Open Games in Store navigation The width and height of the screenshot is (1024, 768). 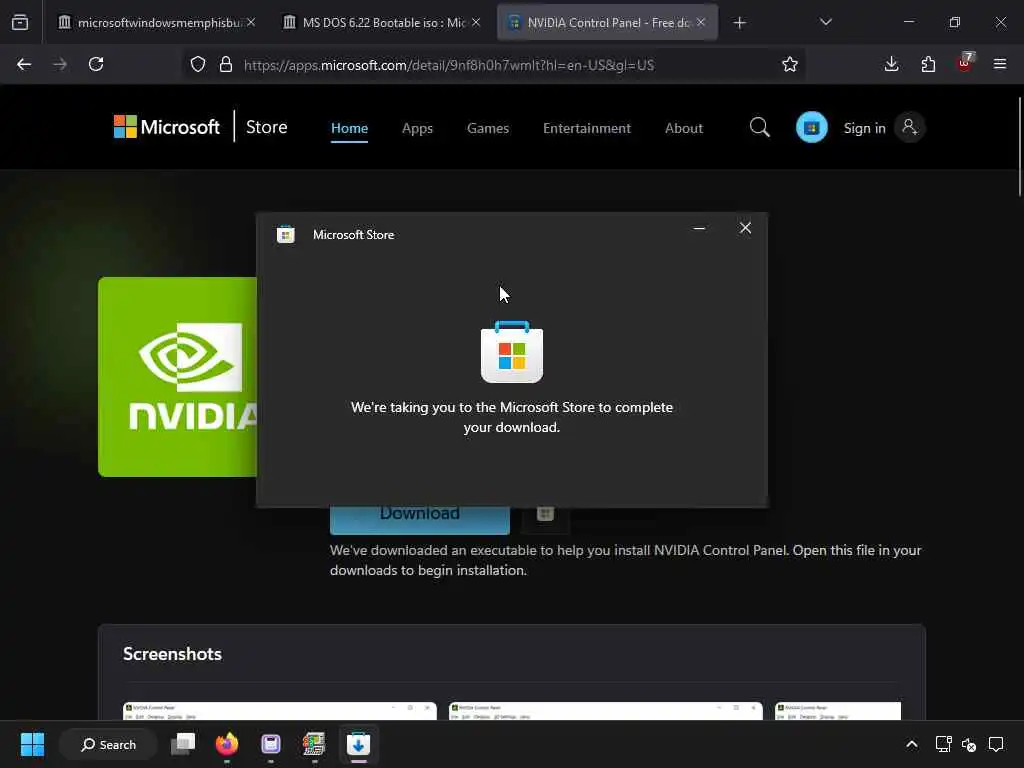[488, 128]
